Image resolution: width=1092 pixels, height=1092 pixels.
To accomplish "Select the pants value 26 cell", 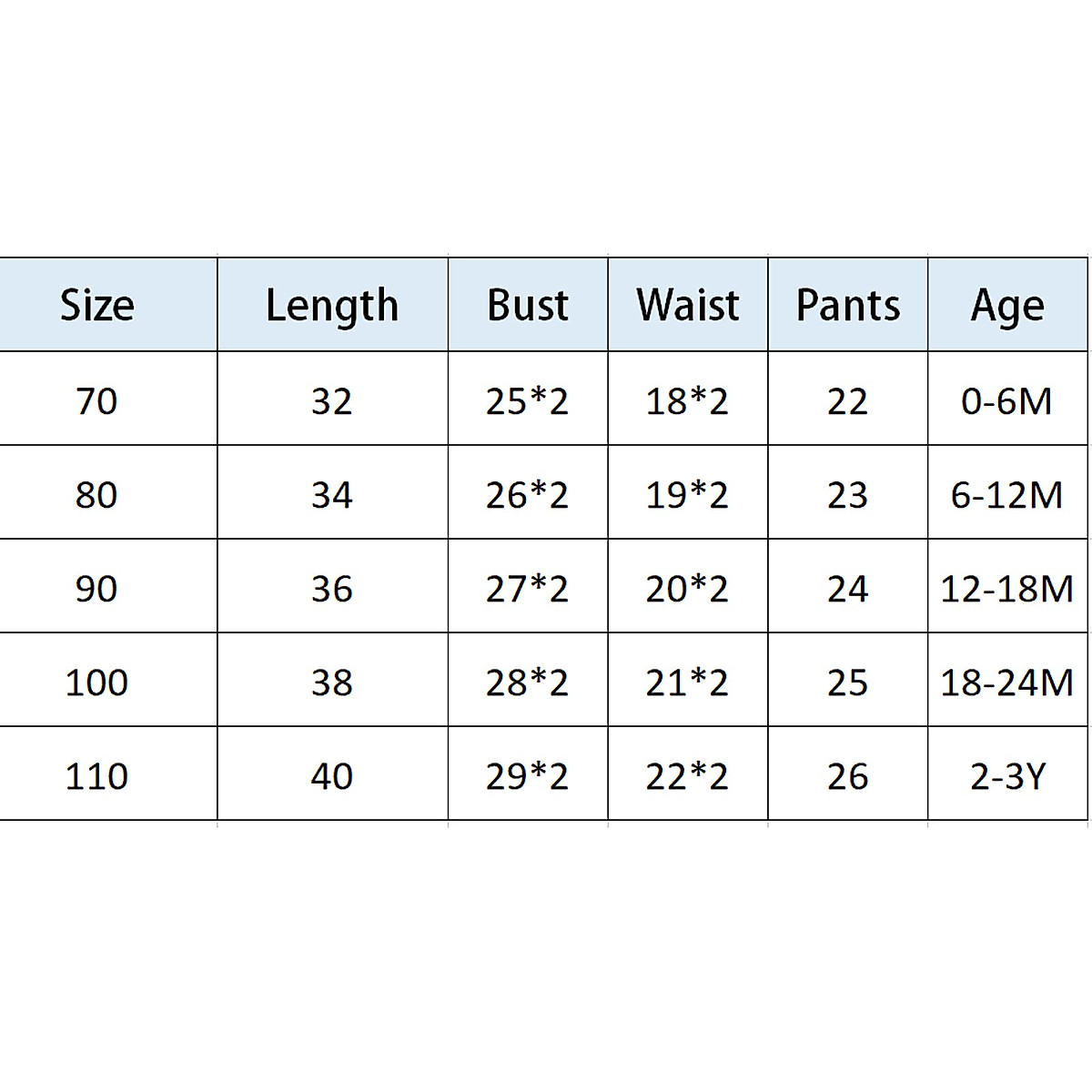I will coord(848,775).
